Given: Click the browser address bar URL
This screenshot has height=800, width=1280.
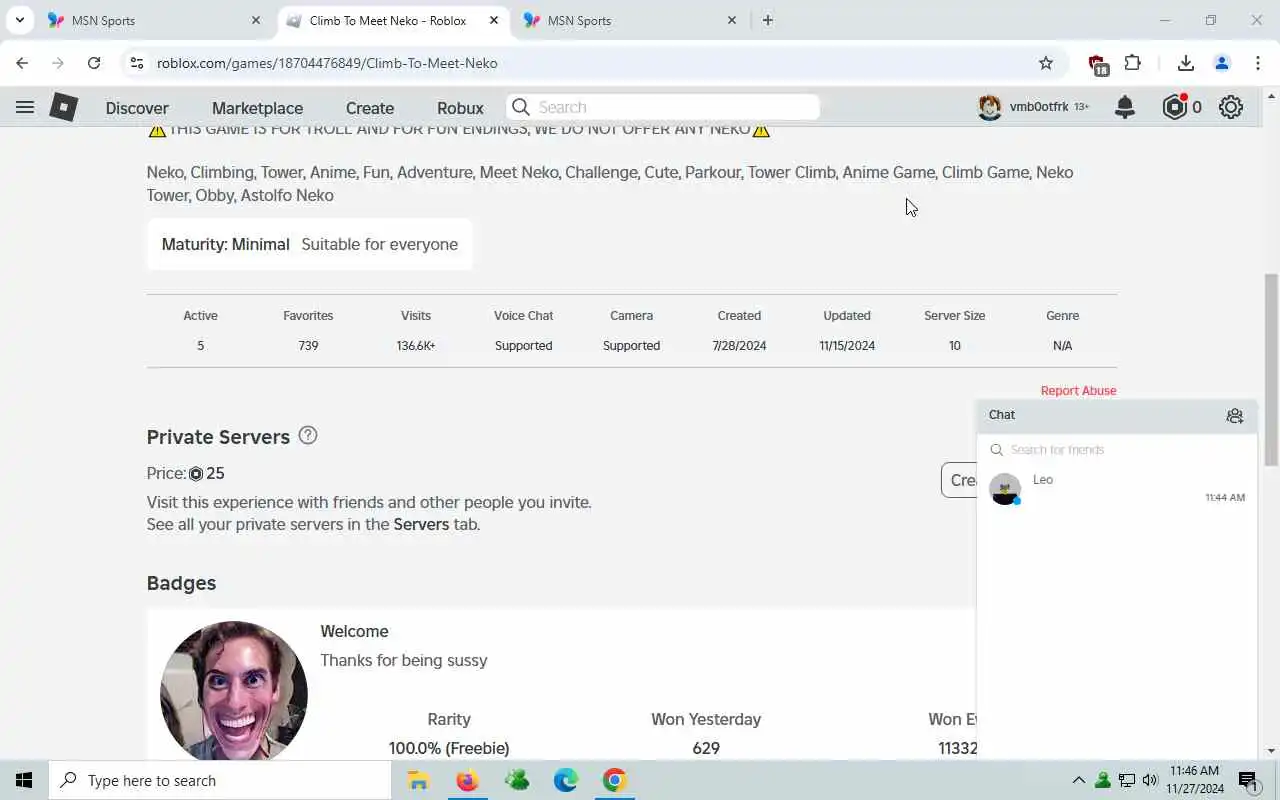Looking at the screenshot, I should tap(327, 63).
